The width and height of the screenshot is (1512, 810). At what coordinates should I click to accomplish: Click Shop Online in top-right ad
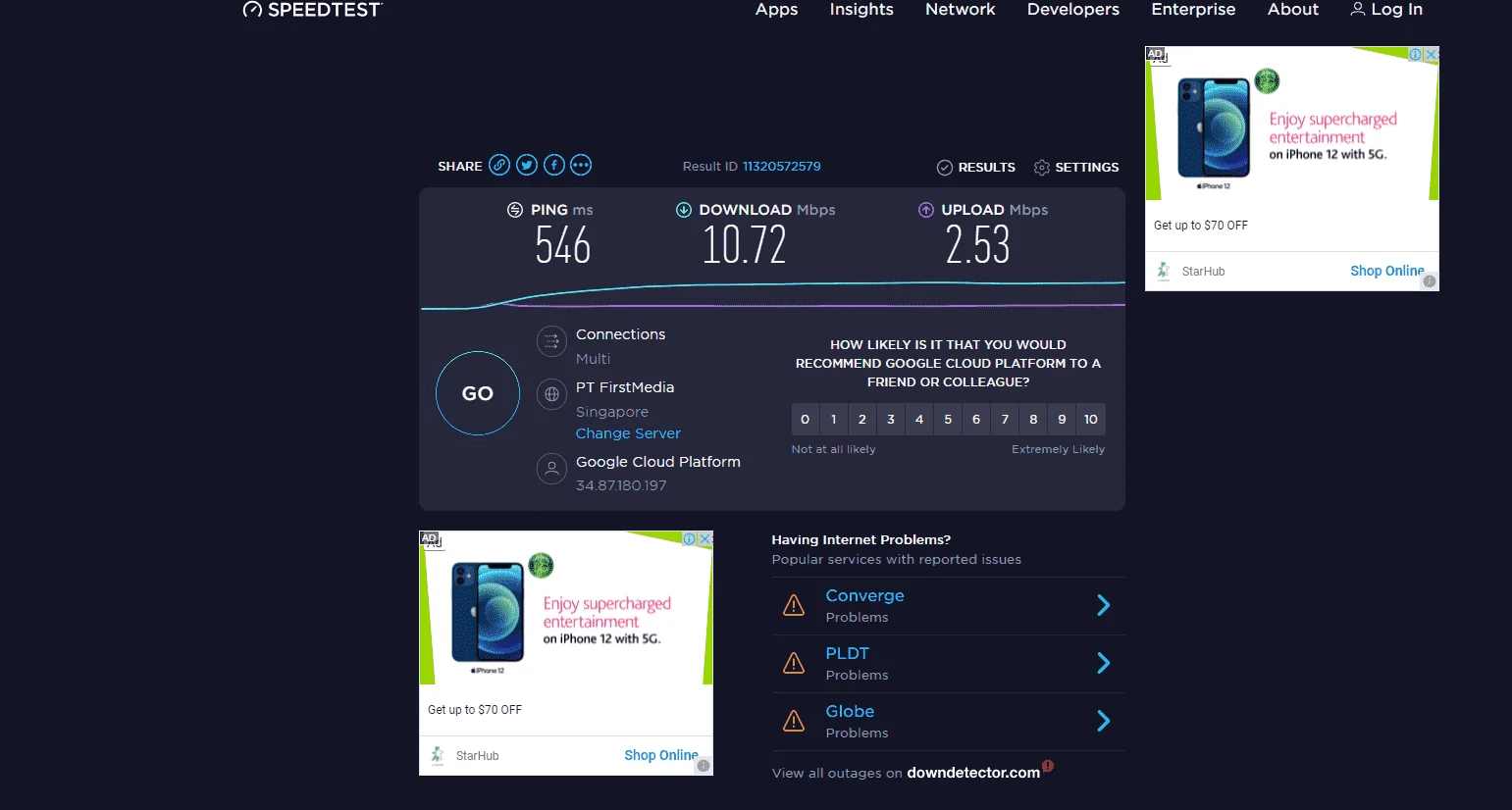[x=1386, y=271]
